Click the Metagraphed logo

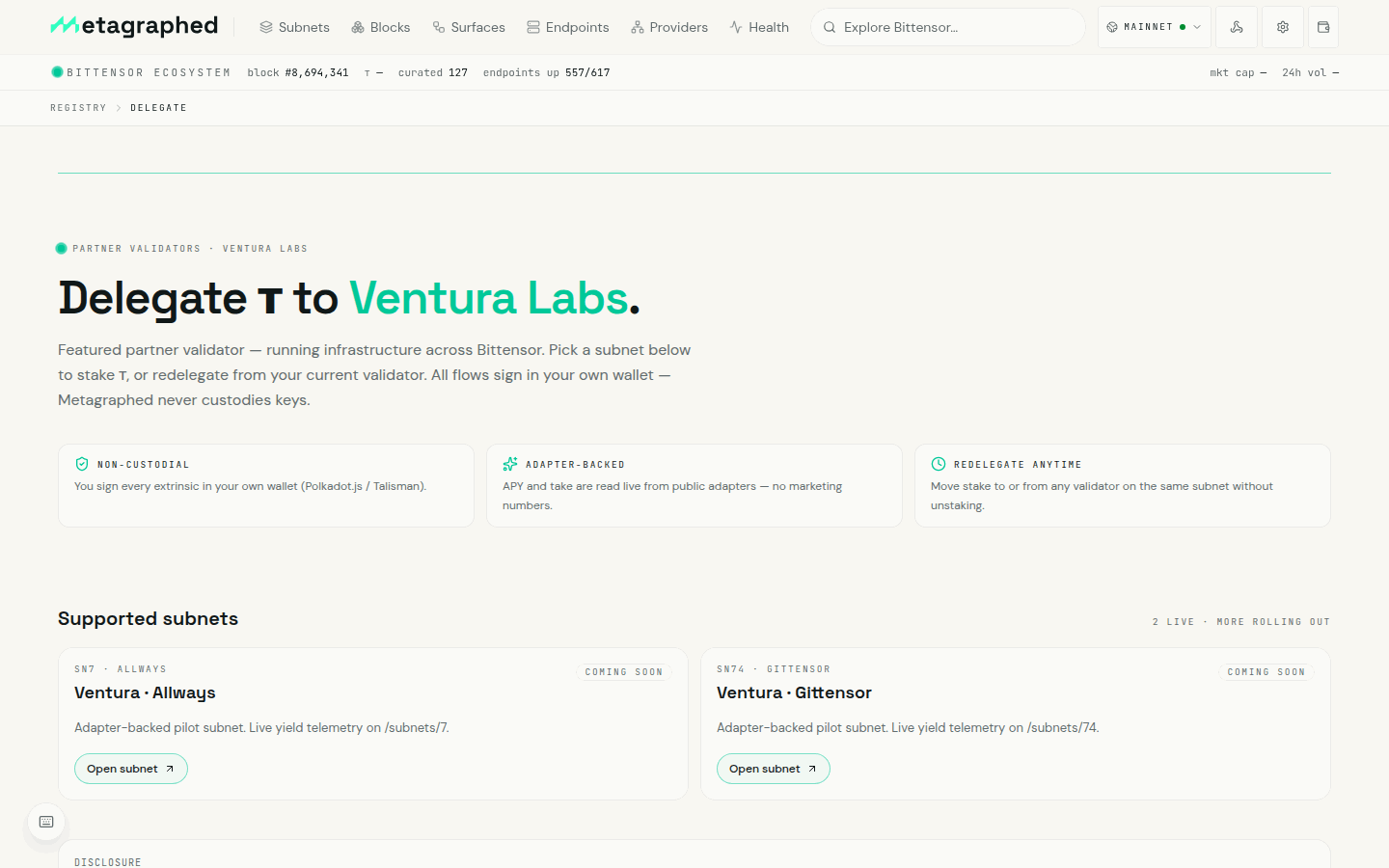134,26
